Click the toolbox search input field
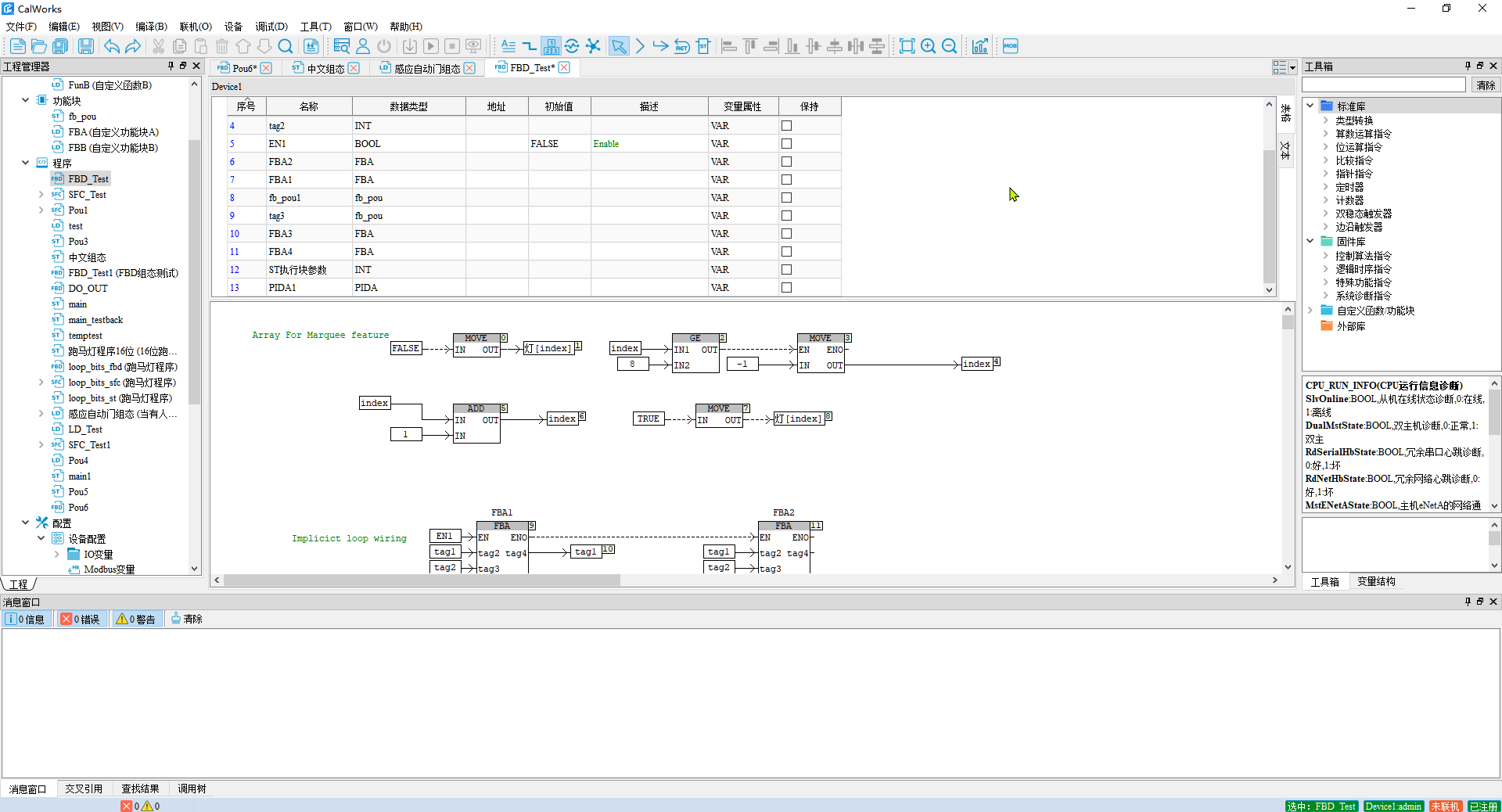The height and width of the screenshot is (812, 1502). (1383, 85)
